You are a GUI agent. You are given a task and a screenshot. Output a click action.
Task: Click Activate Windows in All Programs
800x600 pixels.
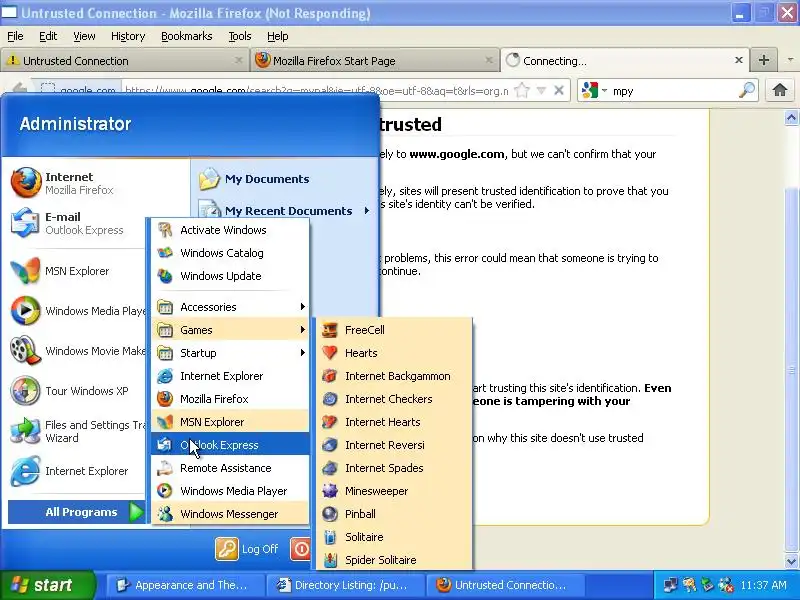230,230
